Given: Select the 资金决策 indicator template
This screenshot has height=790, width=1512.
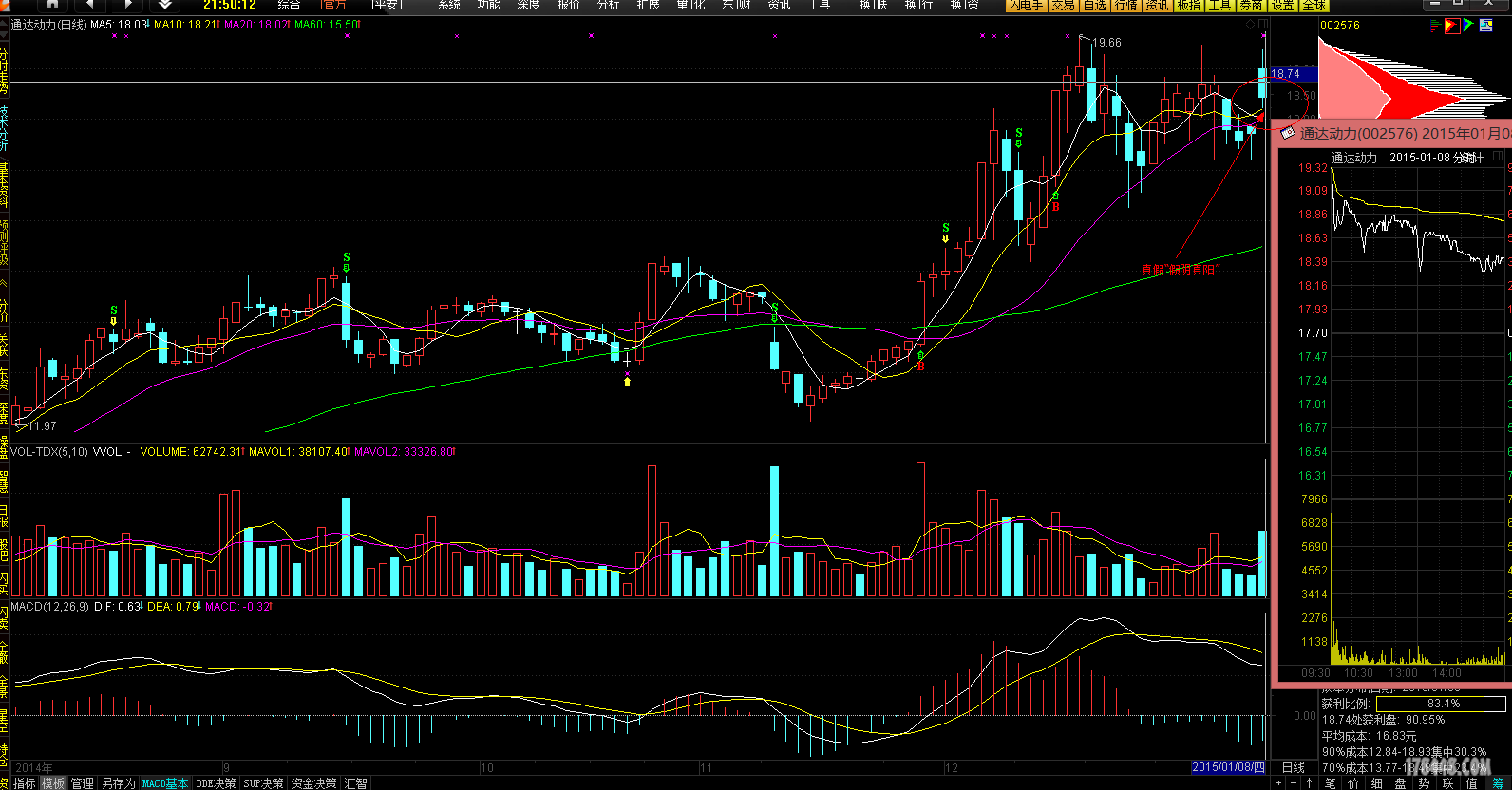Looking at the screenshot, I should 313,783.
